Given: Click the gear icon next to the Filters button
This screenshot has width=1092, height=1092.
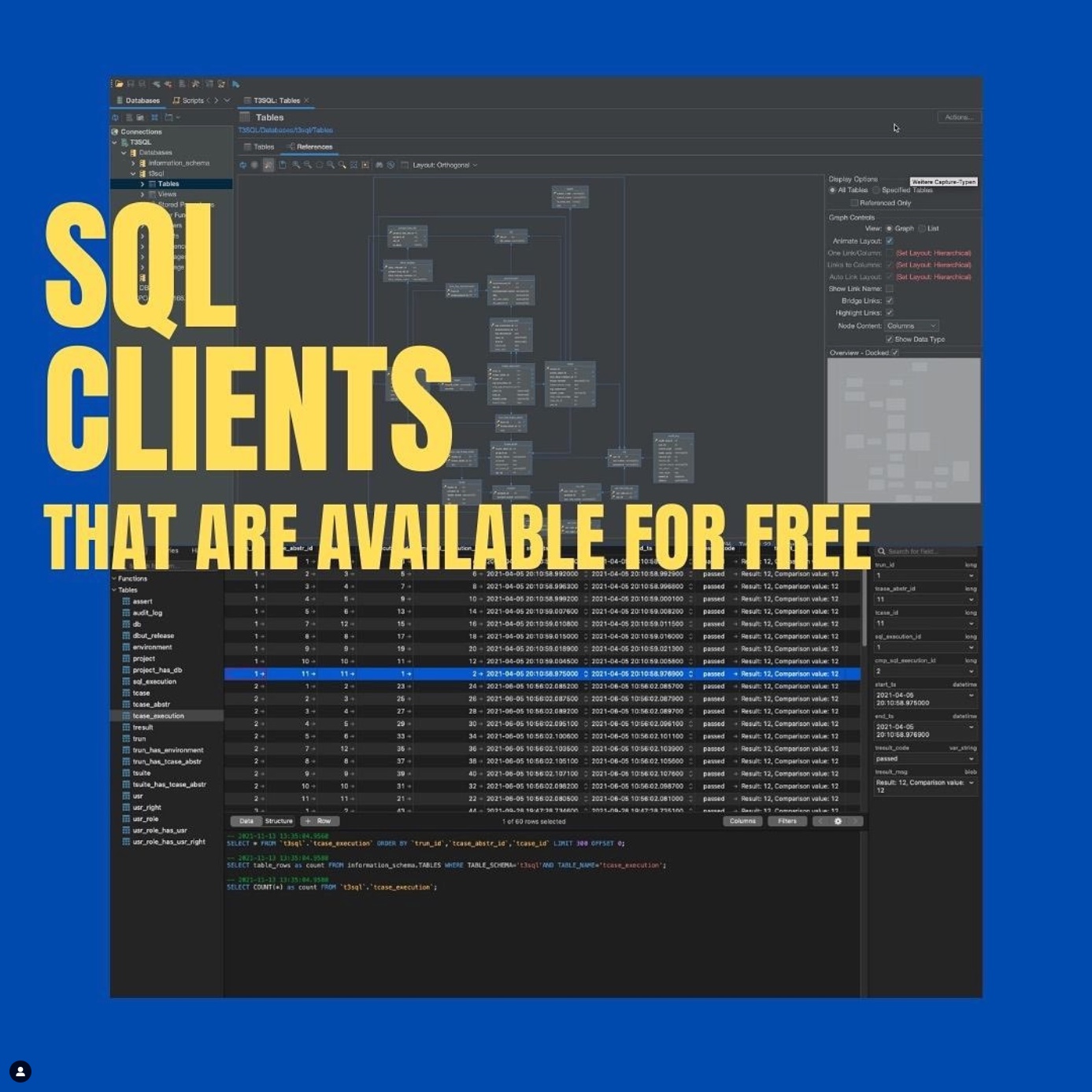Looking at the screenshot, I should click(838, 821).
